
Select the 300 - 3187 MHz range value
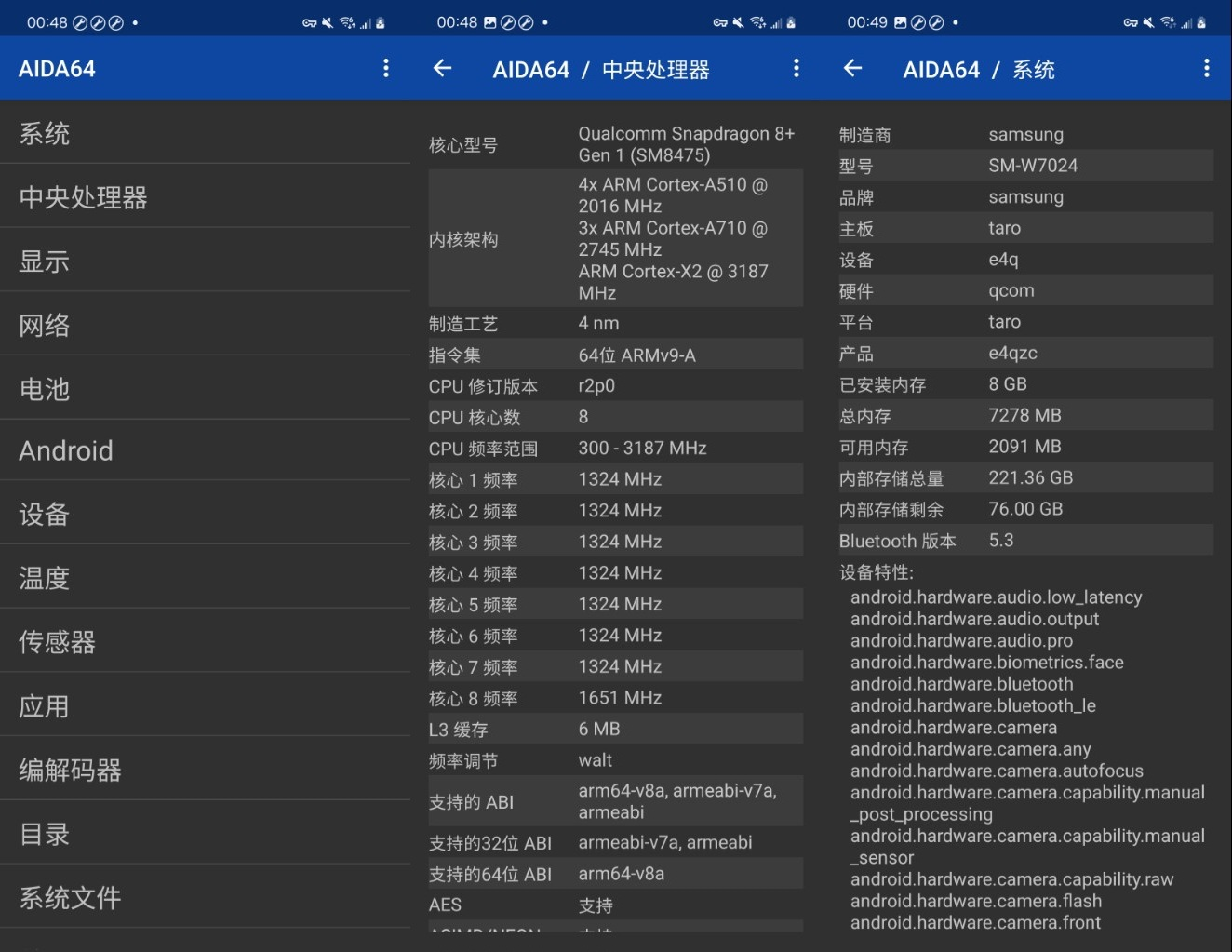click(642, 448)
